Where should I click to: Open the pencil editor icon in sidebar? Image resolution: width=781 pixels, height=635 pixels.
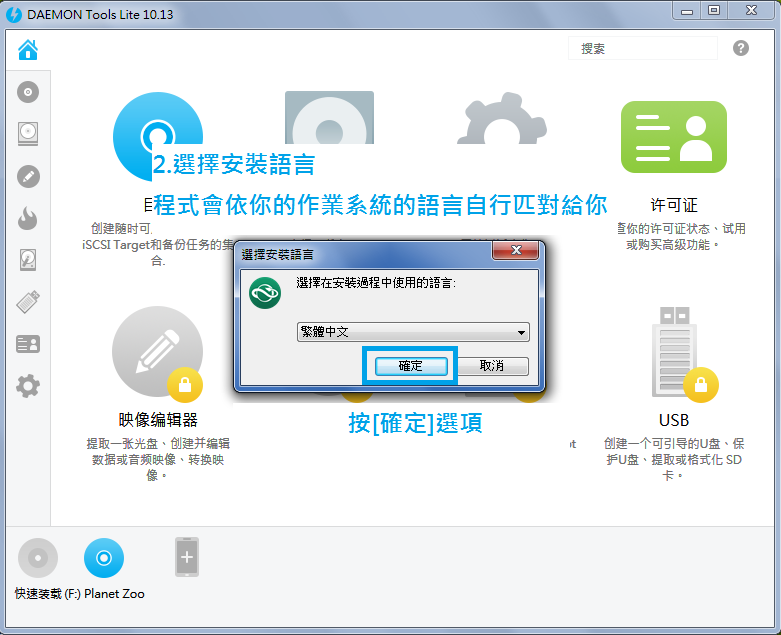pos(28,176)
